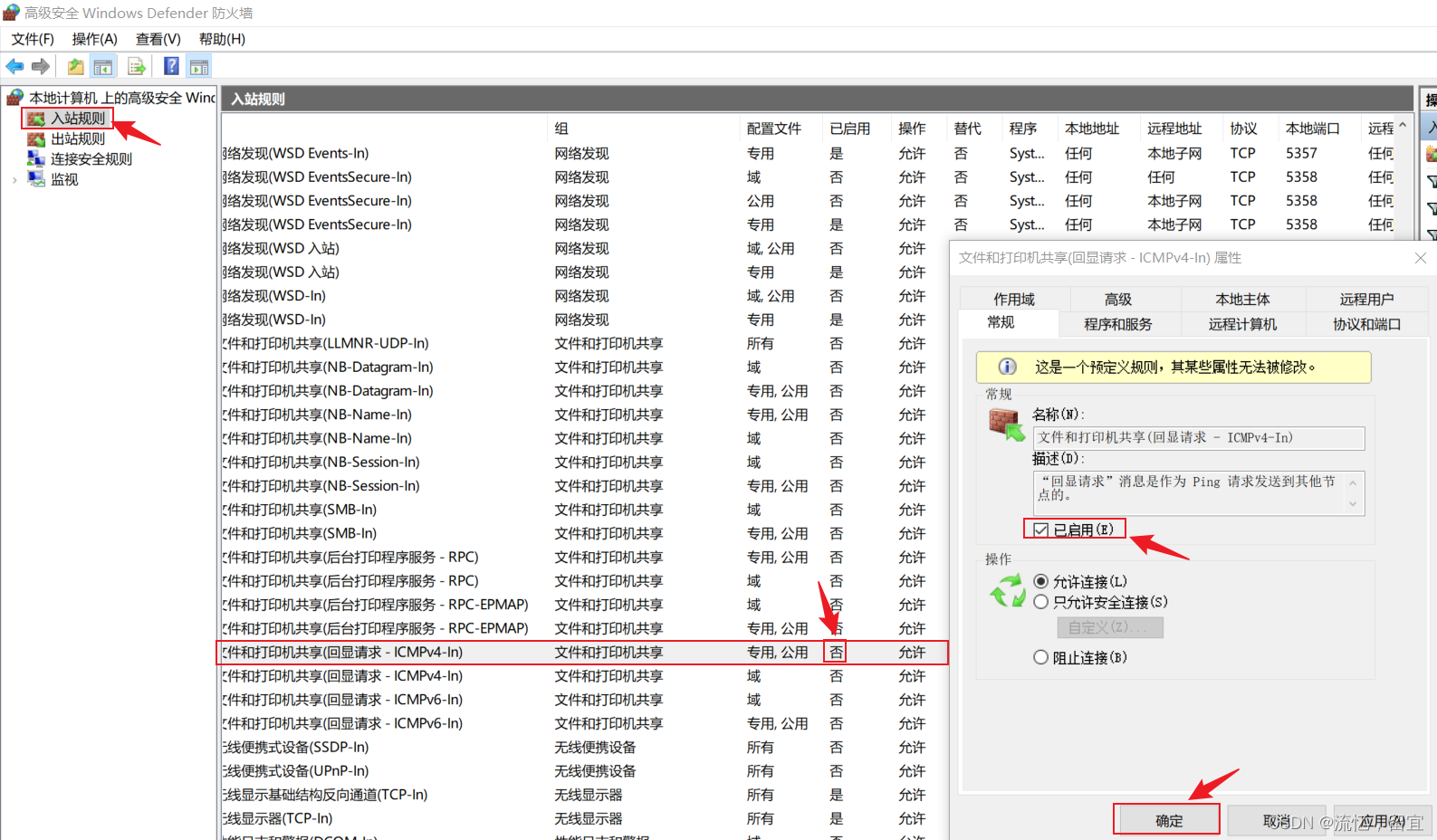Click the green arrows icon in 操作 section
The height and width of the screenshot is (840, 1437).
point(1007,591)
